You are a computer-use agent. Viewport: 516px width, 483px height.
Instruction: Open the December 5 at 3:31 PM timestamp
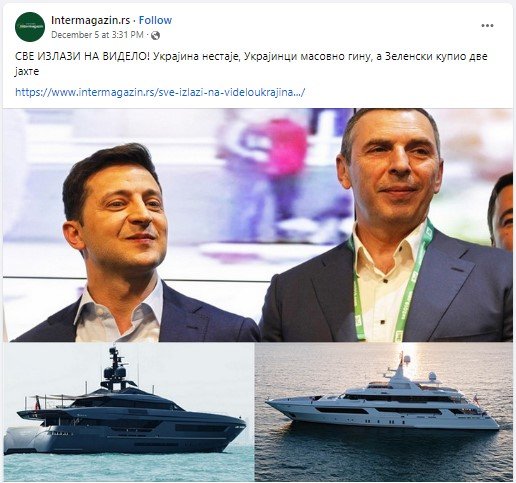coord(97,35)
